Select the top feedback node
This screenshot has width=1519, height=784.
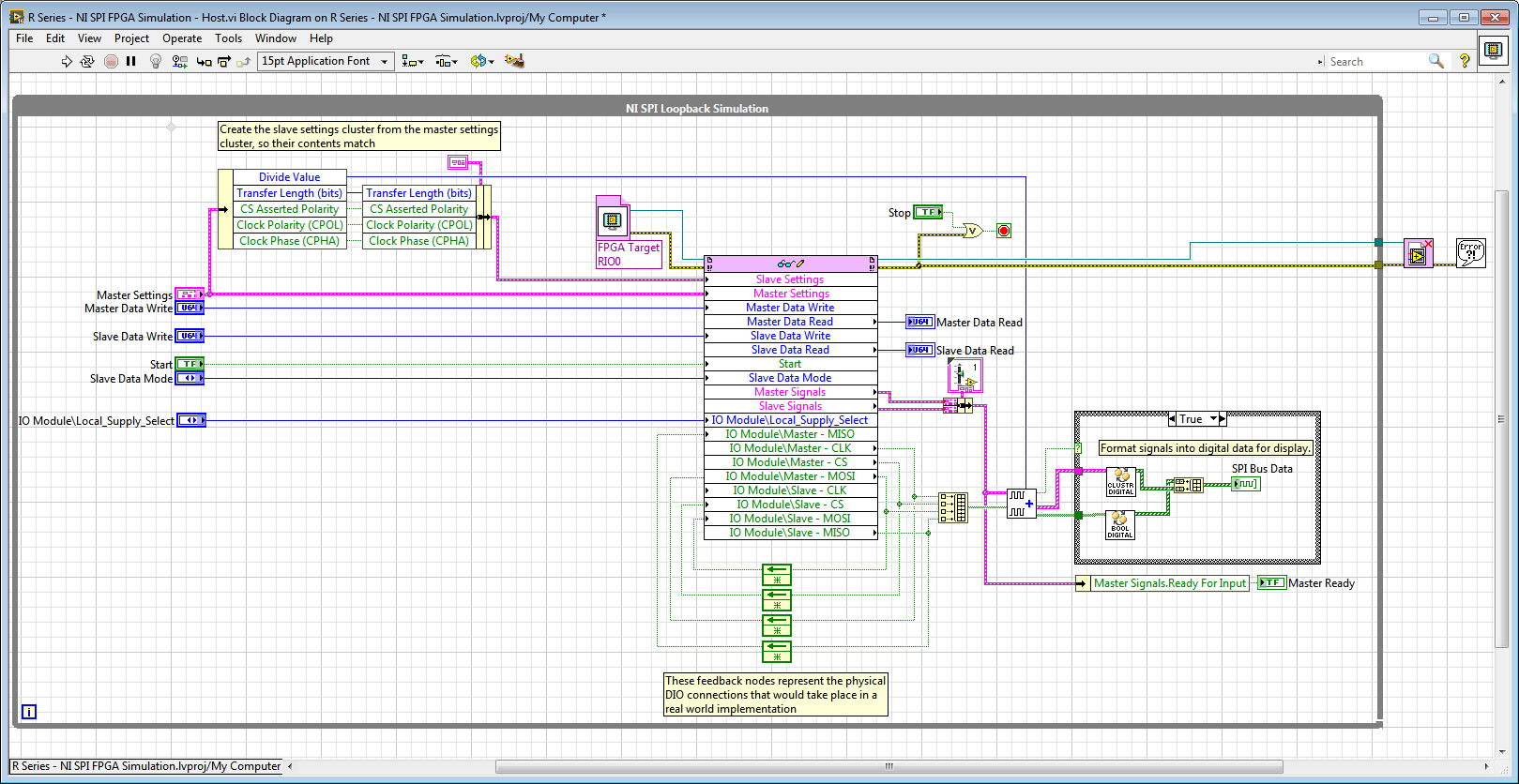coord(777,575)
